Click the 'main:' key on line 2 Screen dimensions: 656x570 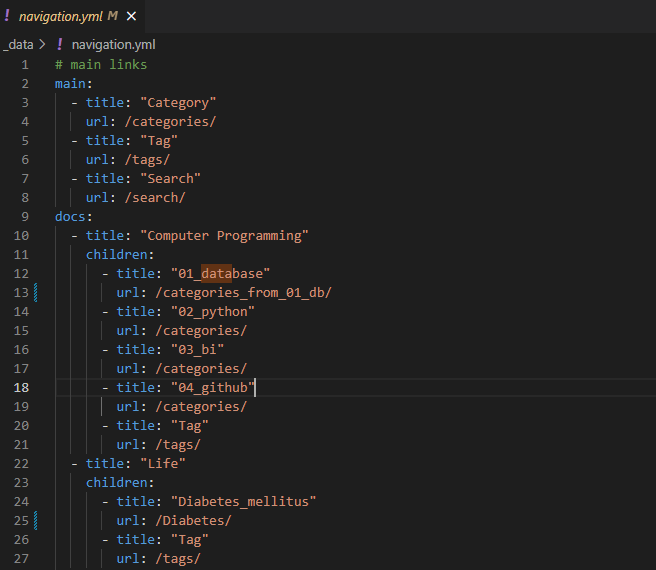click(73, 84)
